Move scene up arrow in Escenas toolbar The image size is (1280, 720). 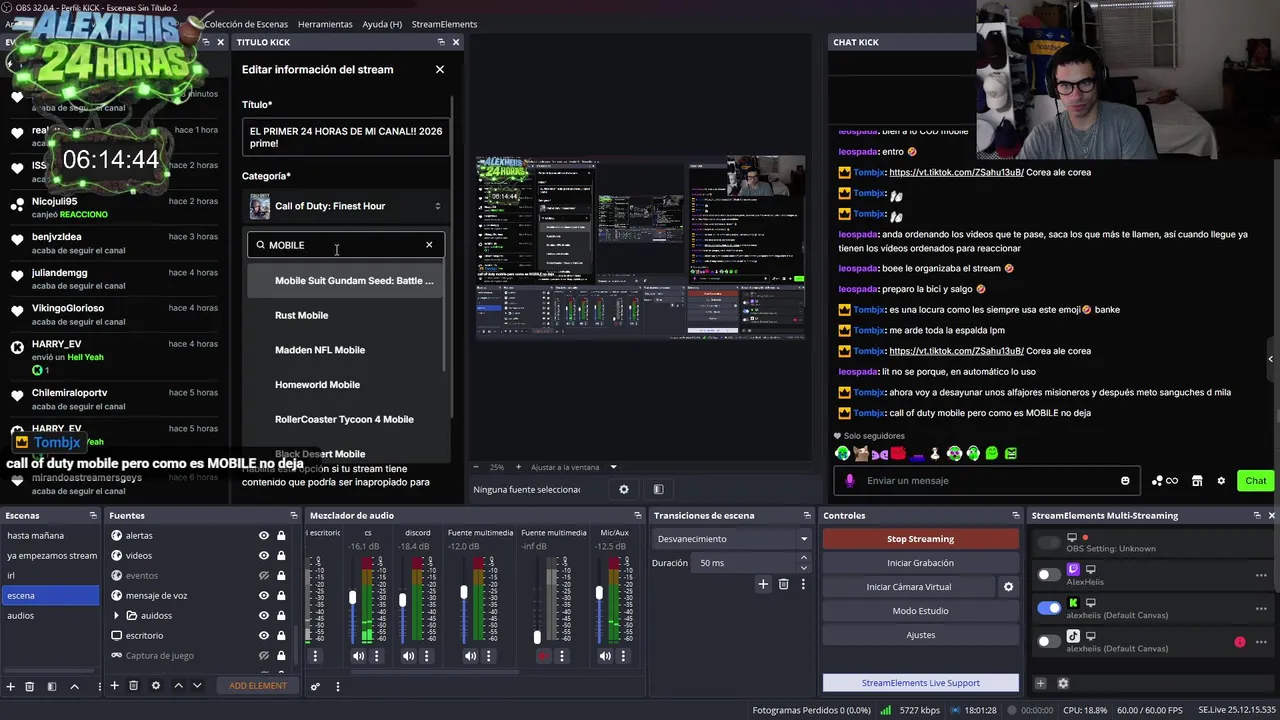pos(74,686)
